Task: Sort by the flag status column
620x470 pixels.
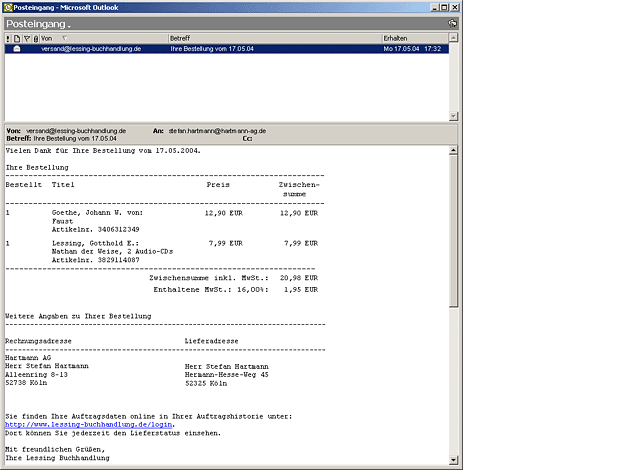Action: pos(27,38)
